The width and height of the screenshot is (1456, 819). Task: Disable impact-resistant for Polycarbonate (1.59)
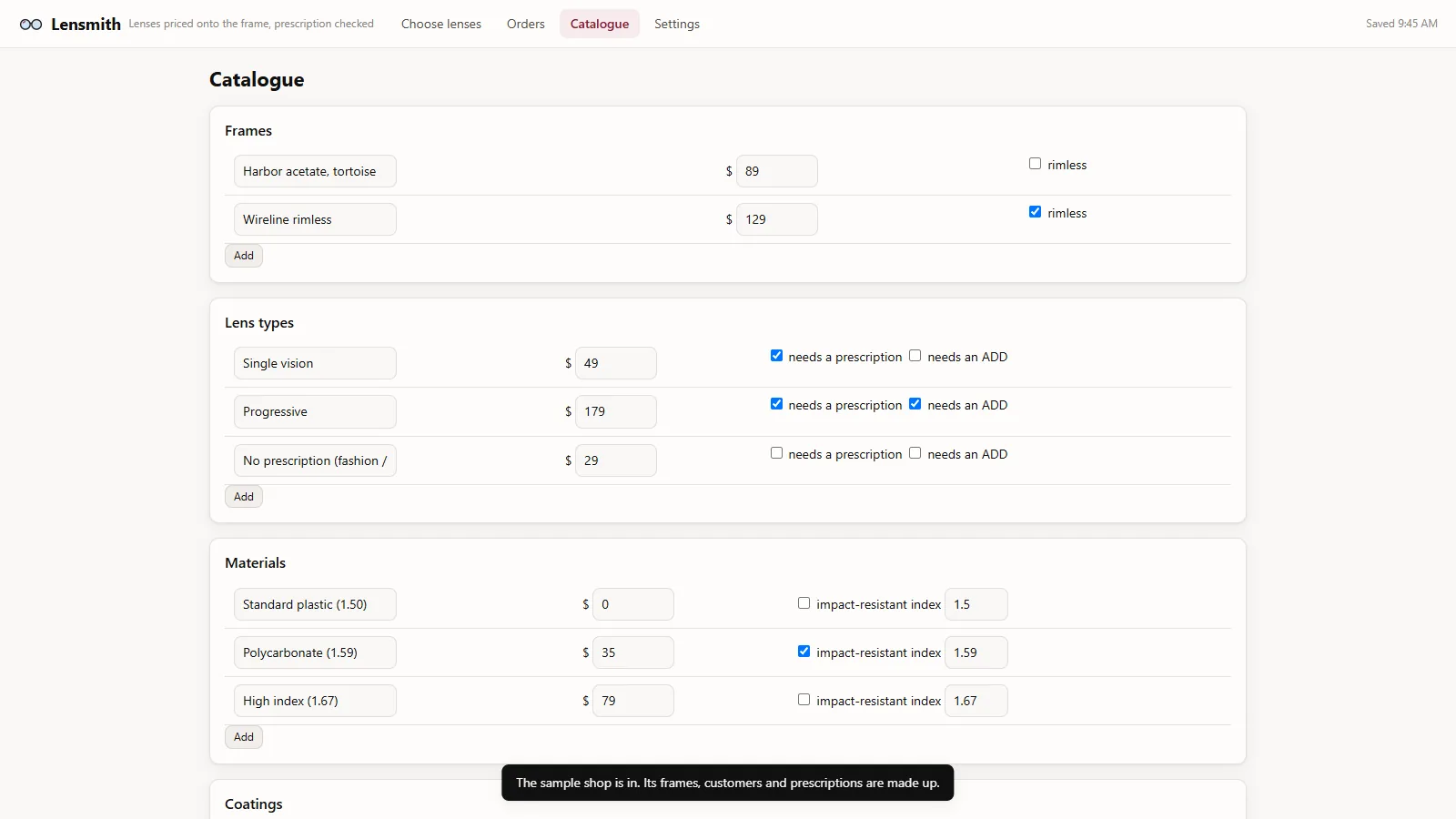[804, 652]
